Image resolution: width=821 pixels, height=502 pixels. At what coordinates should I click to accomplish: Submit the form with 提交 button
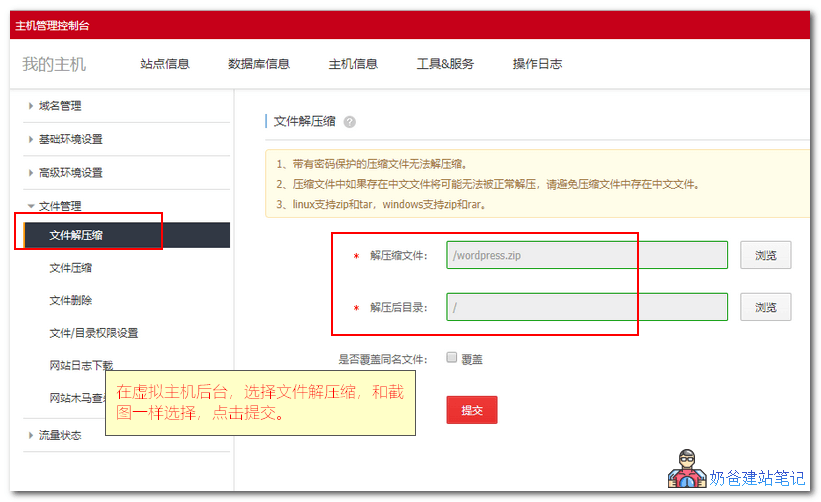click(x=472, y=410)
